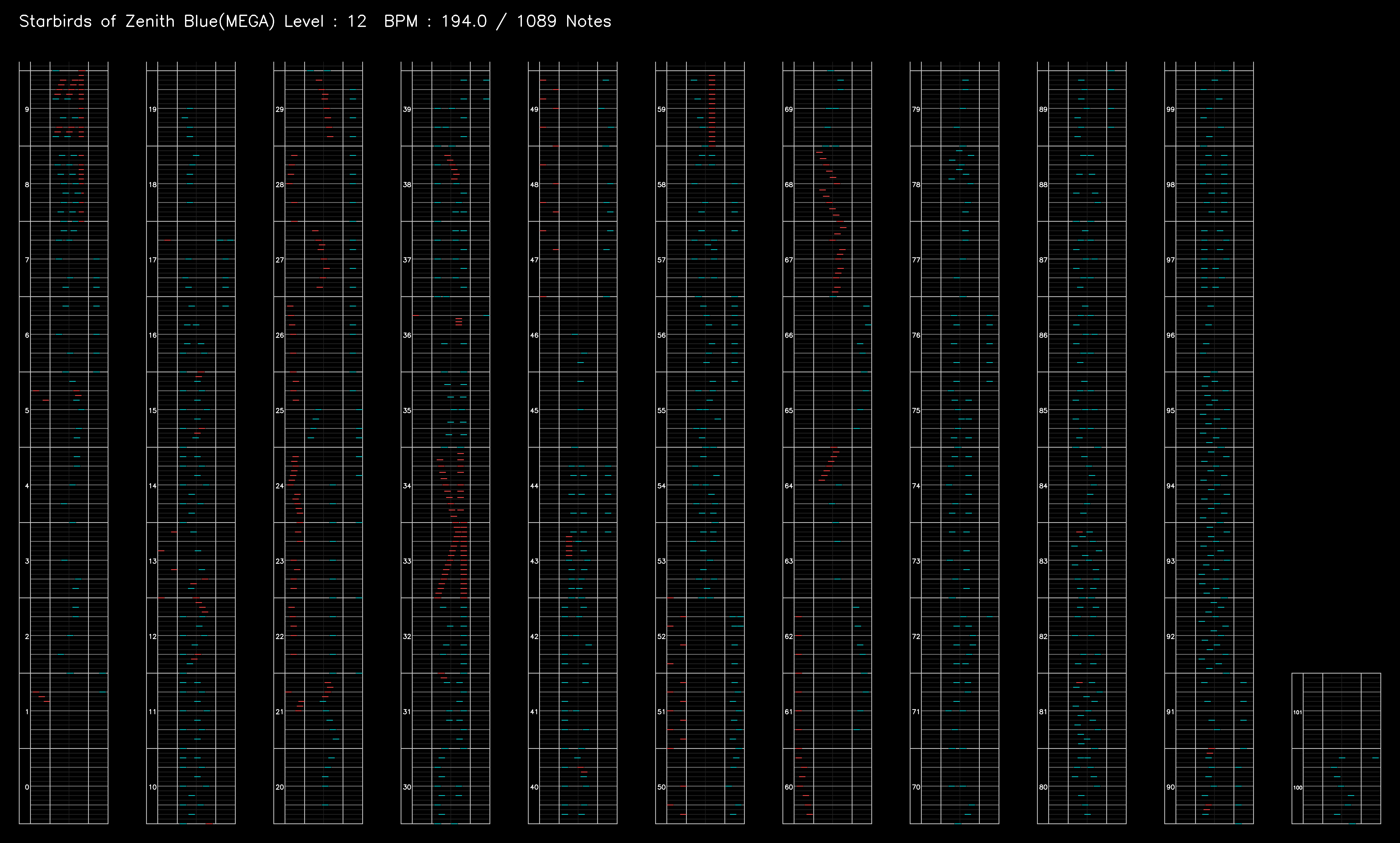Choose measure number label 39
The height and width of the screenshot is (843, 1400).
tap(407, 110)
